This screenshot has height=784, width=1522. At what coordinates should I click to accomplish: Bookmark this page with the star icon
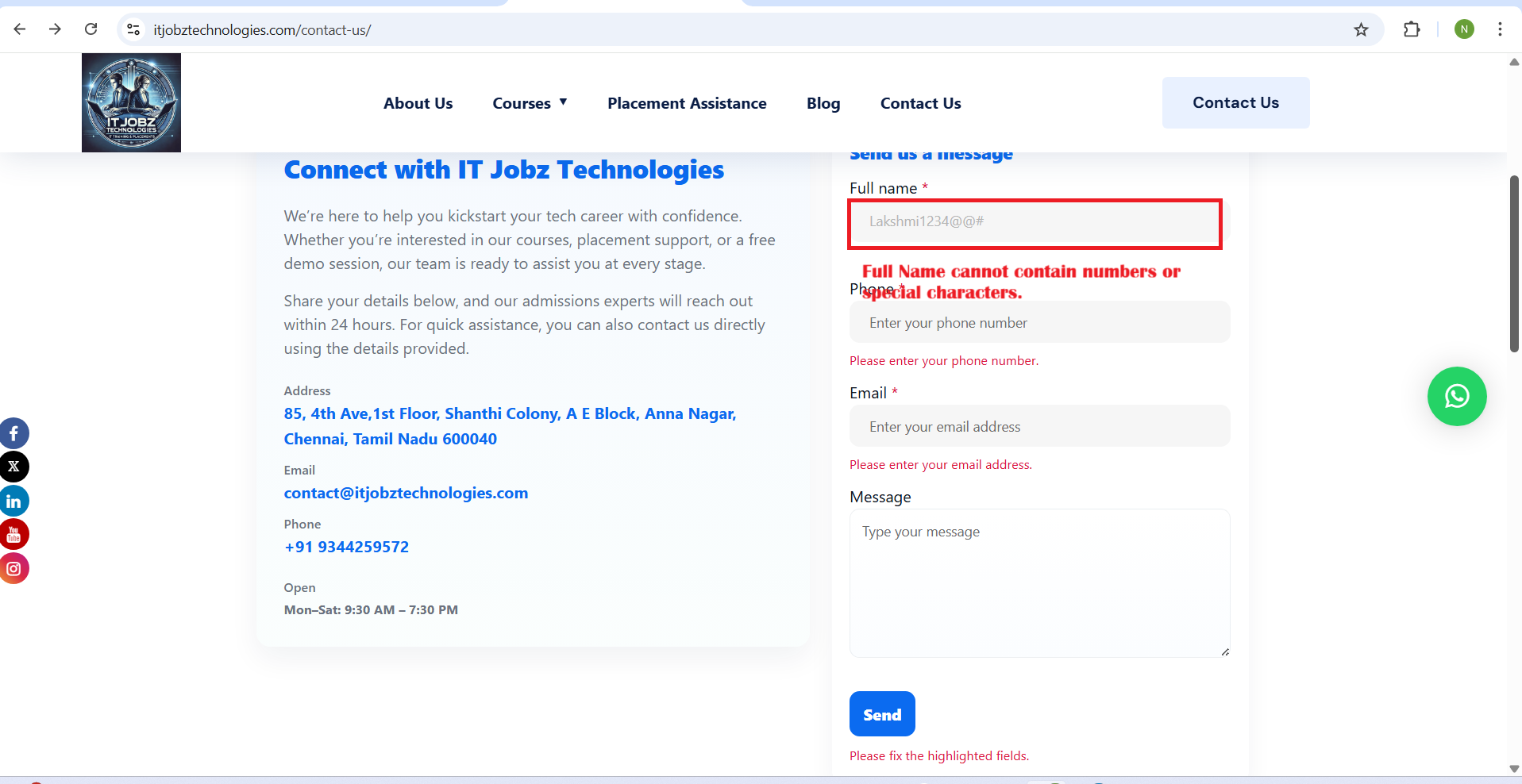coord(1361,30)
